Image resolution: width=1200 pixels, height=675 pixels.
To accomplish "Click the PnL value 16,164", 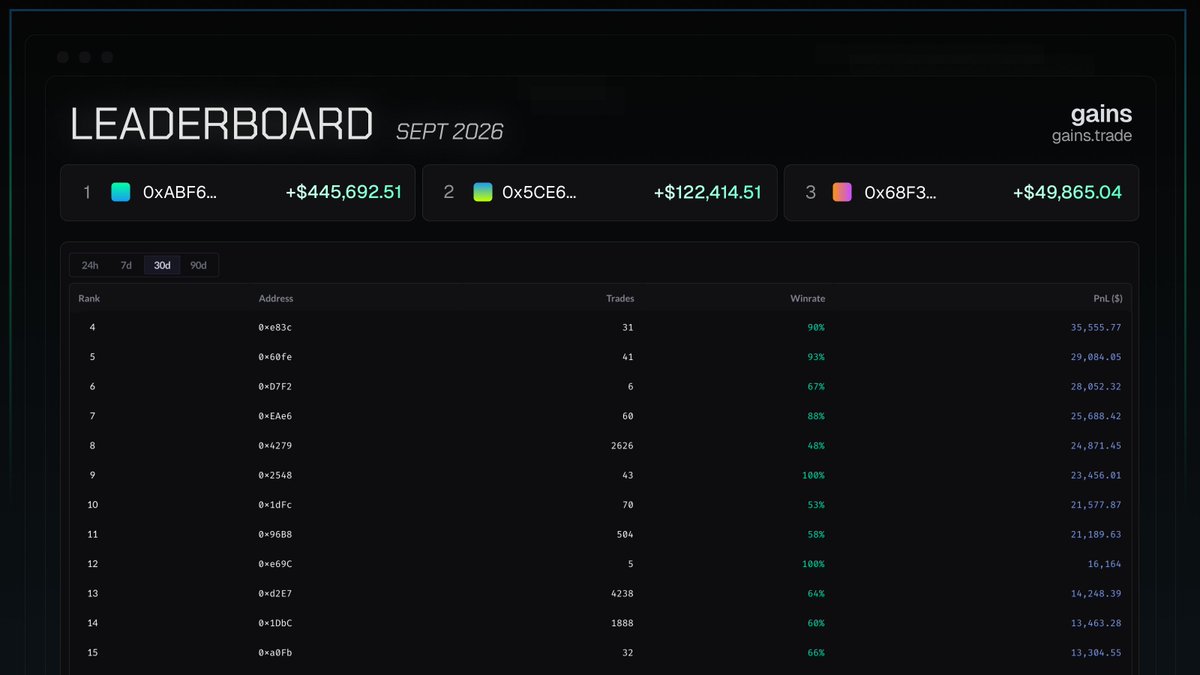I will (x=1104, y=564).
